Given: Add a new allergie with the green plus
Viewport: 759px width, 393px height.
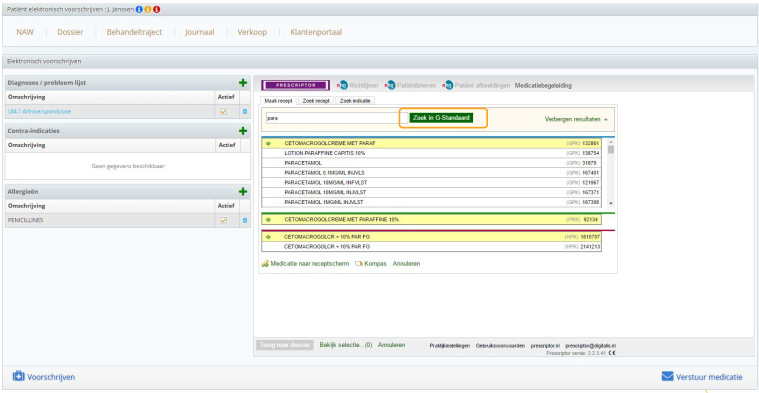Looking at the screenshot, I should click(243, 192).
